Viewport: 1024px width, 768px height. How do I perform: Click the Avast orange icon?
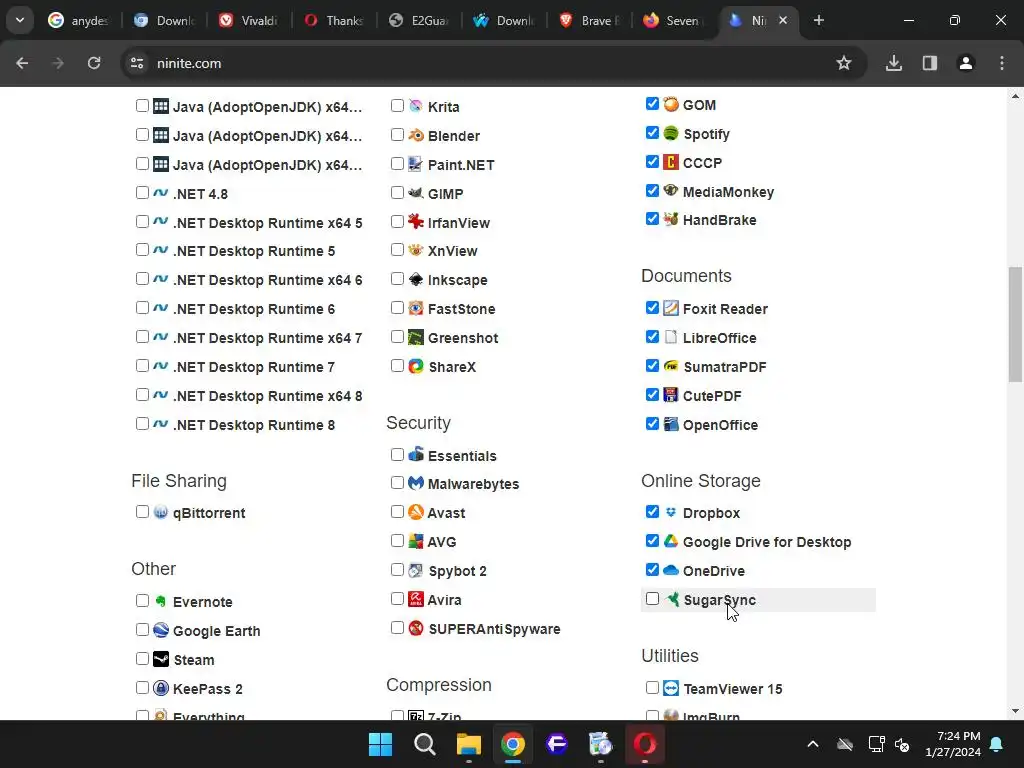click(x=416, y=512)
